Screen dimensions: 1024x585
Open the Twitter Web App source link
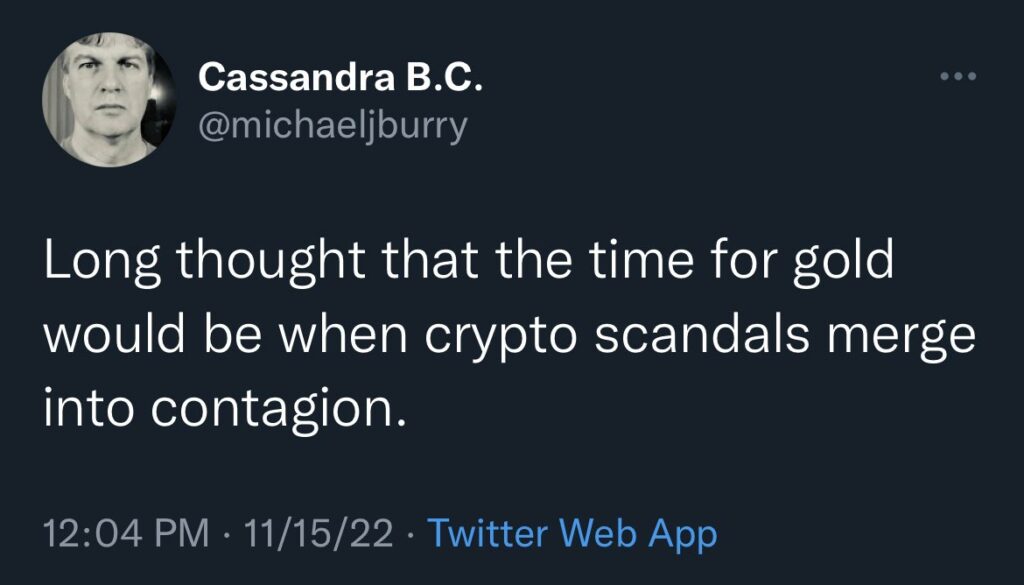tap(572, 533)
